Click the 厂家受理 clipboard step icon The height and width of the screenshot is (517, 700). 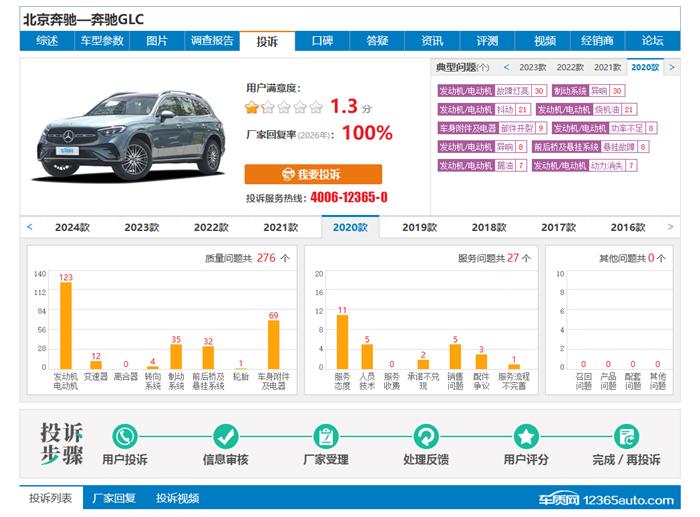(326, 436)
